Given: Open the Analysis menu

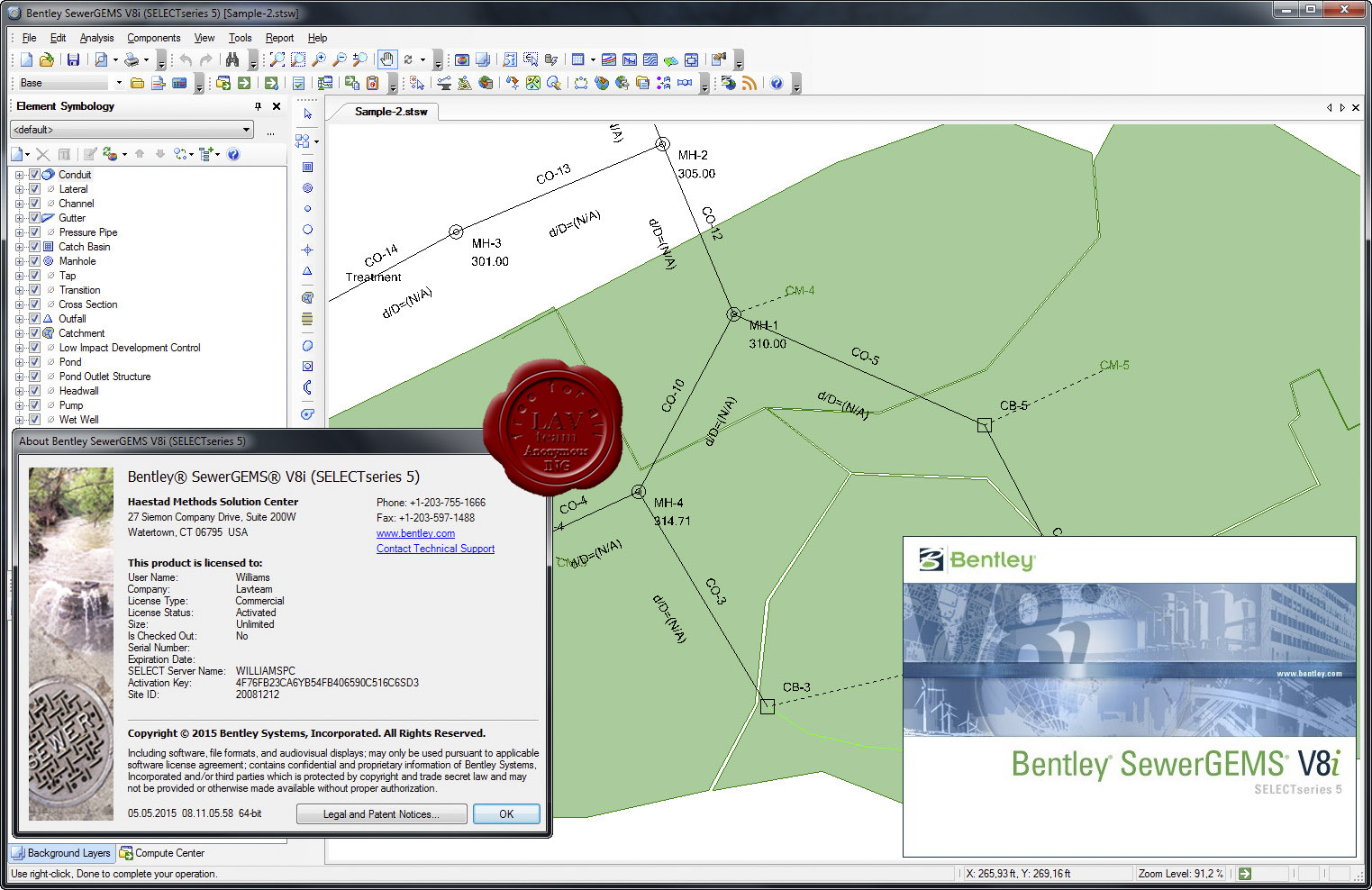Looking at the screenshot, I should click(x=96, y=38).
